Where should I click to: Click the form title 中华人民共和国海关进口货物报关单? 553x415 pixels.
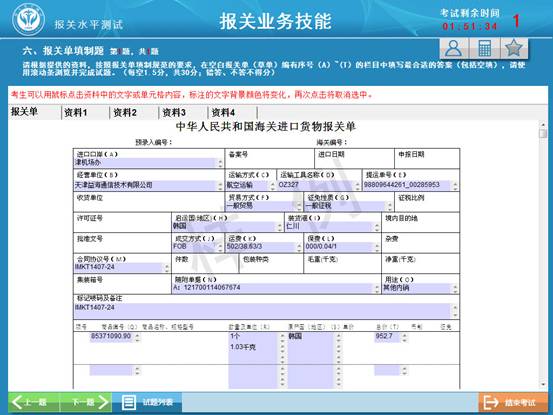[x=266, y=127]
